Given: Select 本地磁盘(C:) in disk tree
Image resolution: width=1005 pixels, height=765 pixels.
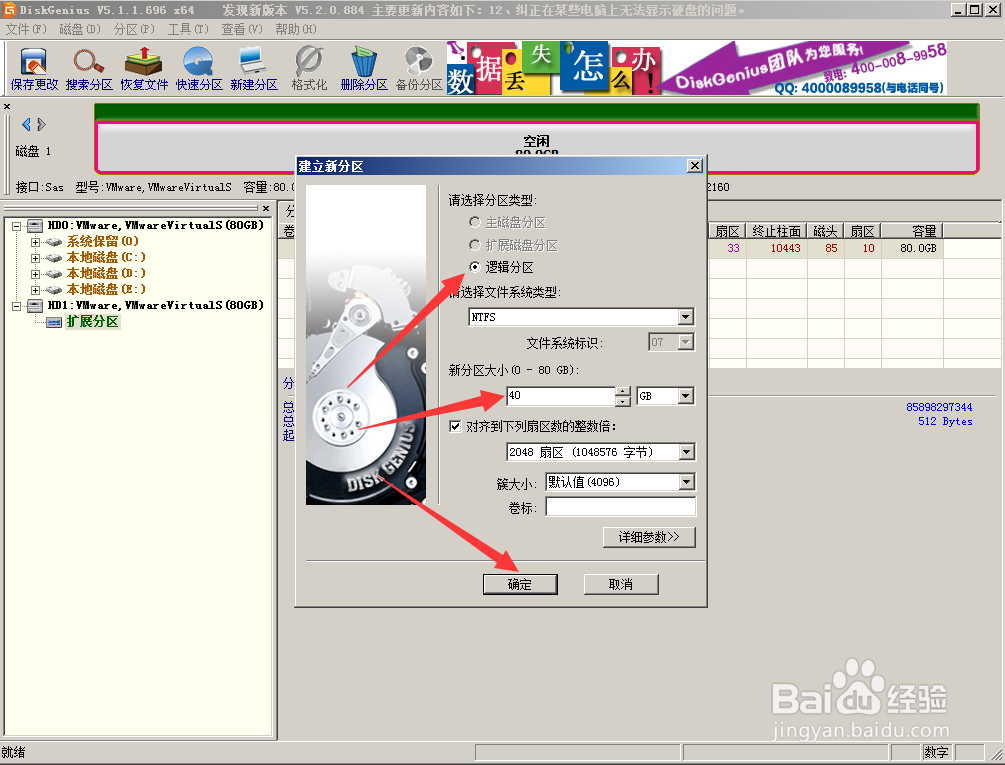Looking at the screenshot, I should [x=106, y=258].
